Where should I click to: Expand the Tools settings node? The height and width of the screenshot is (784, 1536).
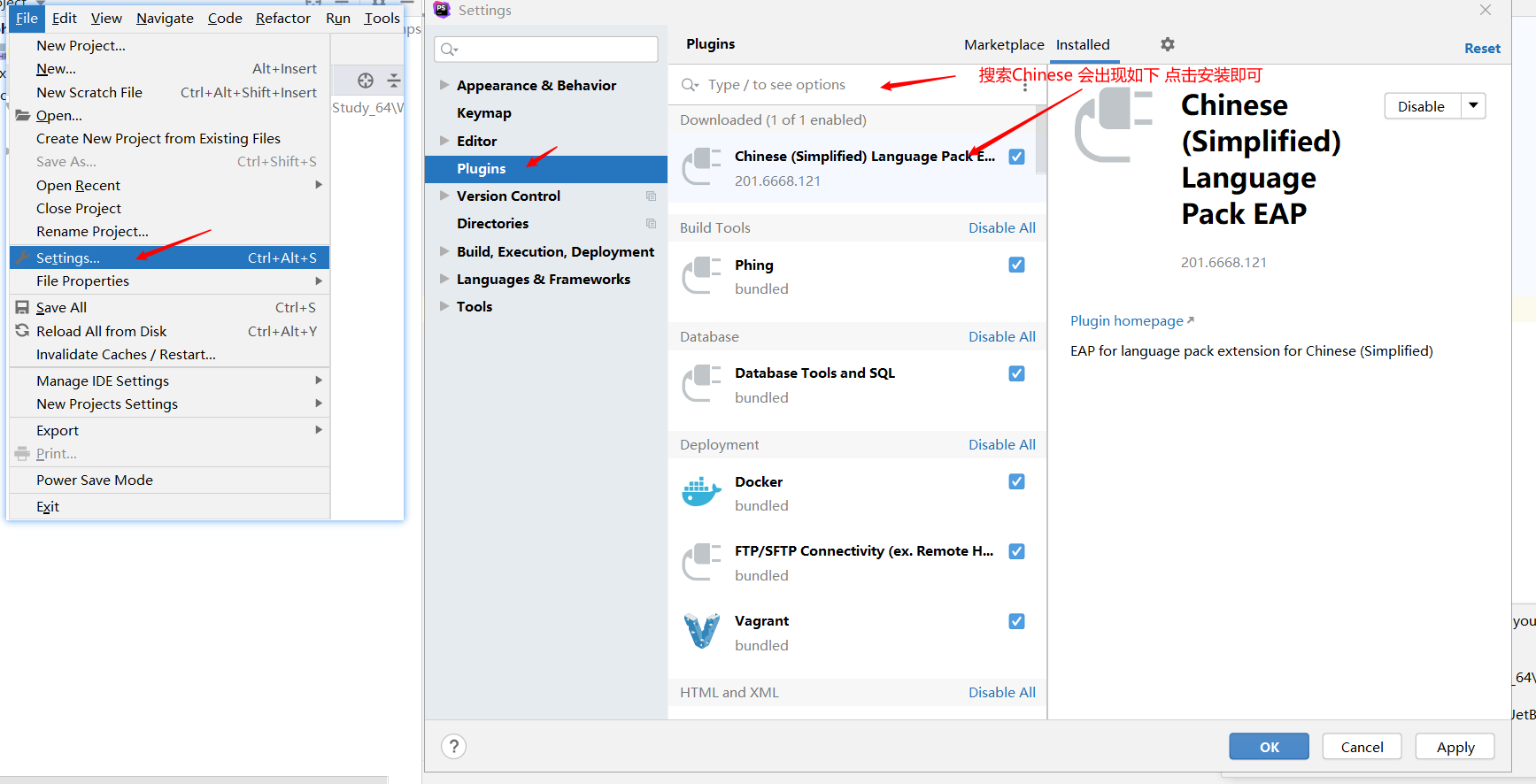(444, 306)
